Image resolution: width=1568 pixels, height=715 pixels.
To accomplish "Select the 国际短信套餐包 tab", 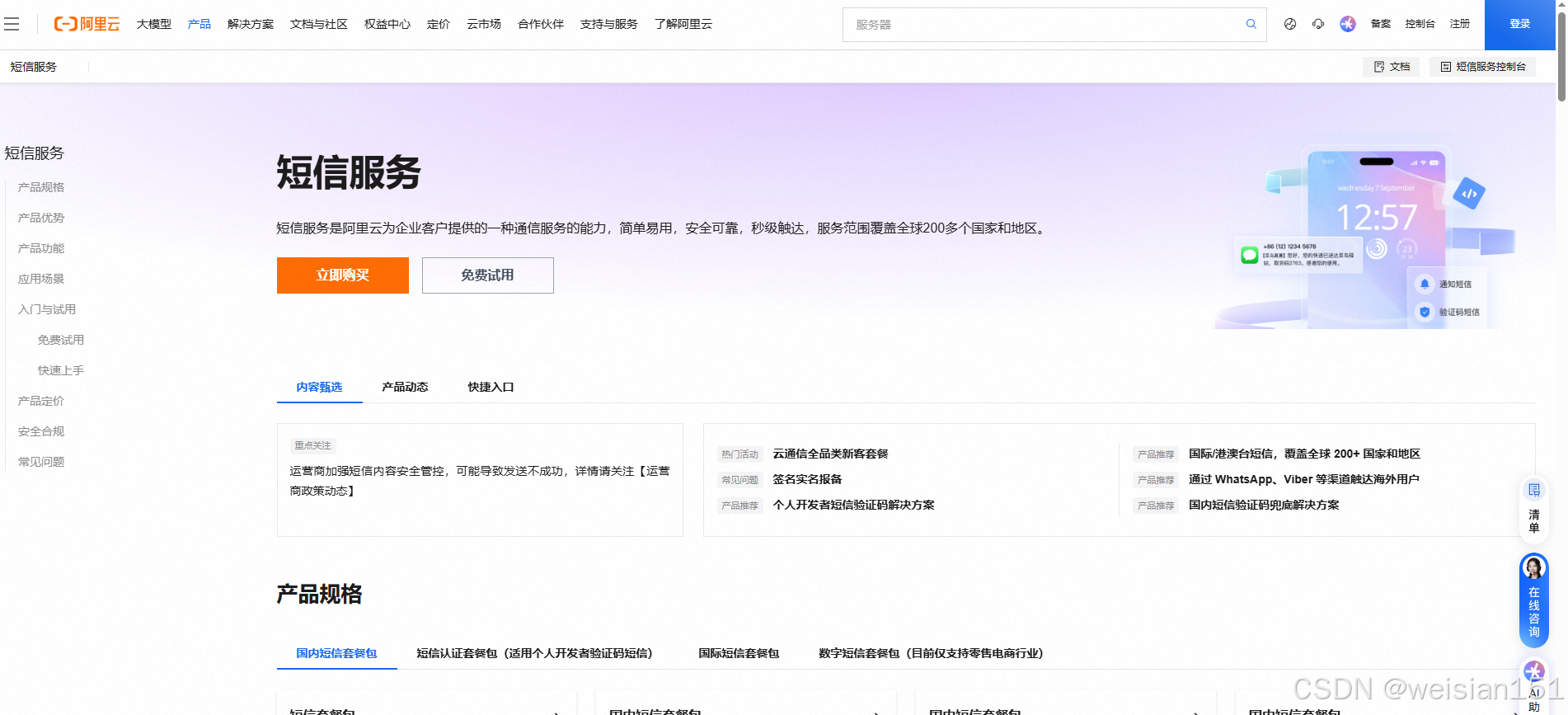I will [x=739, y=653].
